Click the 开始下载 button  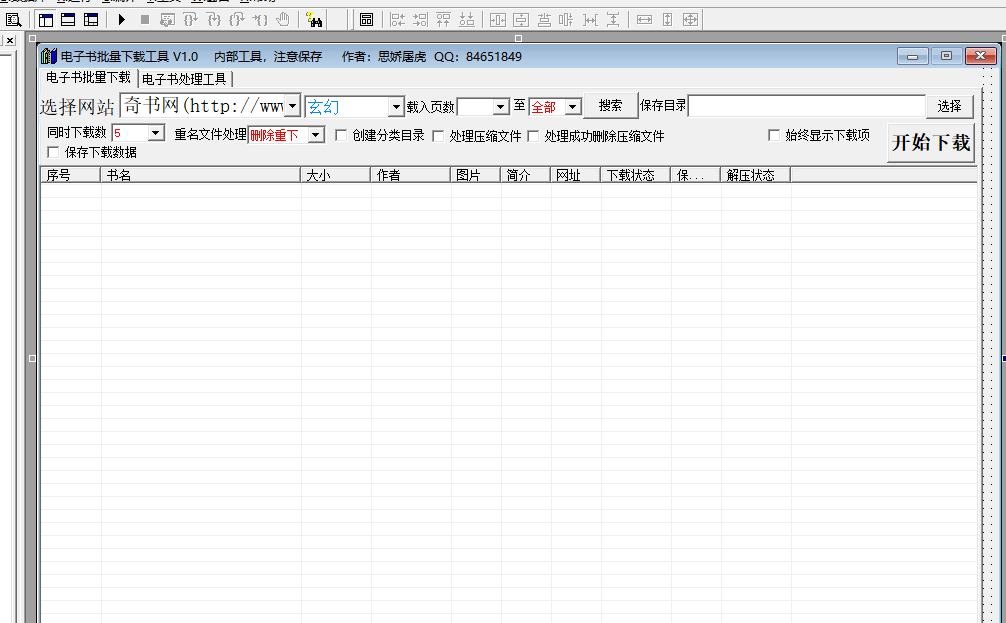pyautogui.click(x=931, y=142)
